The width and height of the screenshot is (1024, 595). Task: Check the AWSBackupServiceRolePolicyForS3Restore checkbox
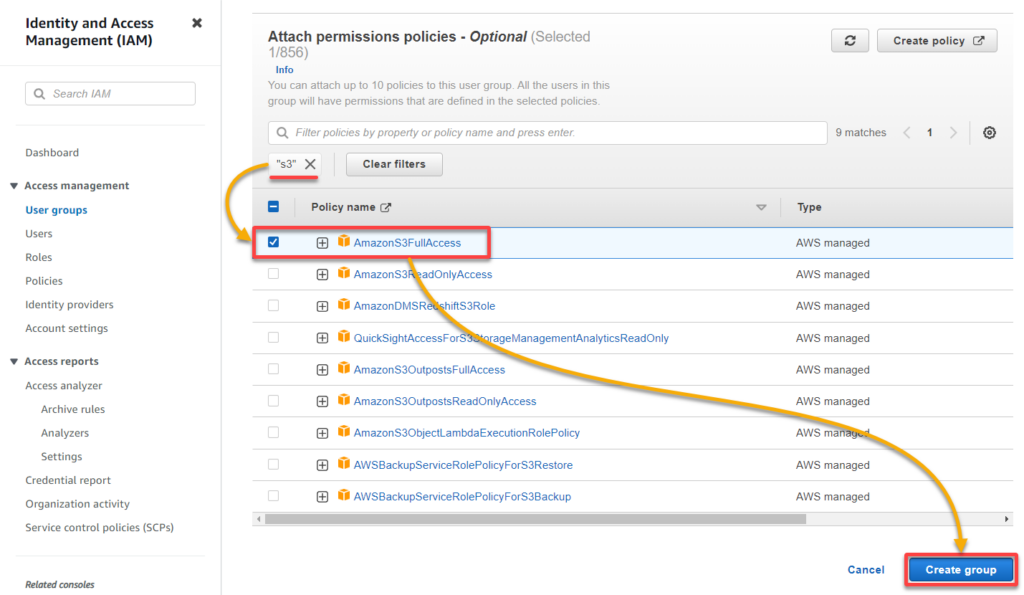coord(274,464)
